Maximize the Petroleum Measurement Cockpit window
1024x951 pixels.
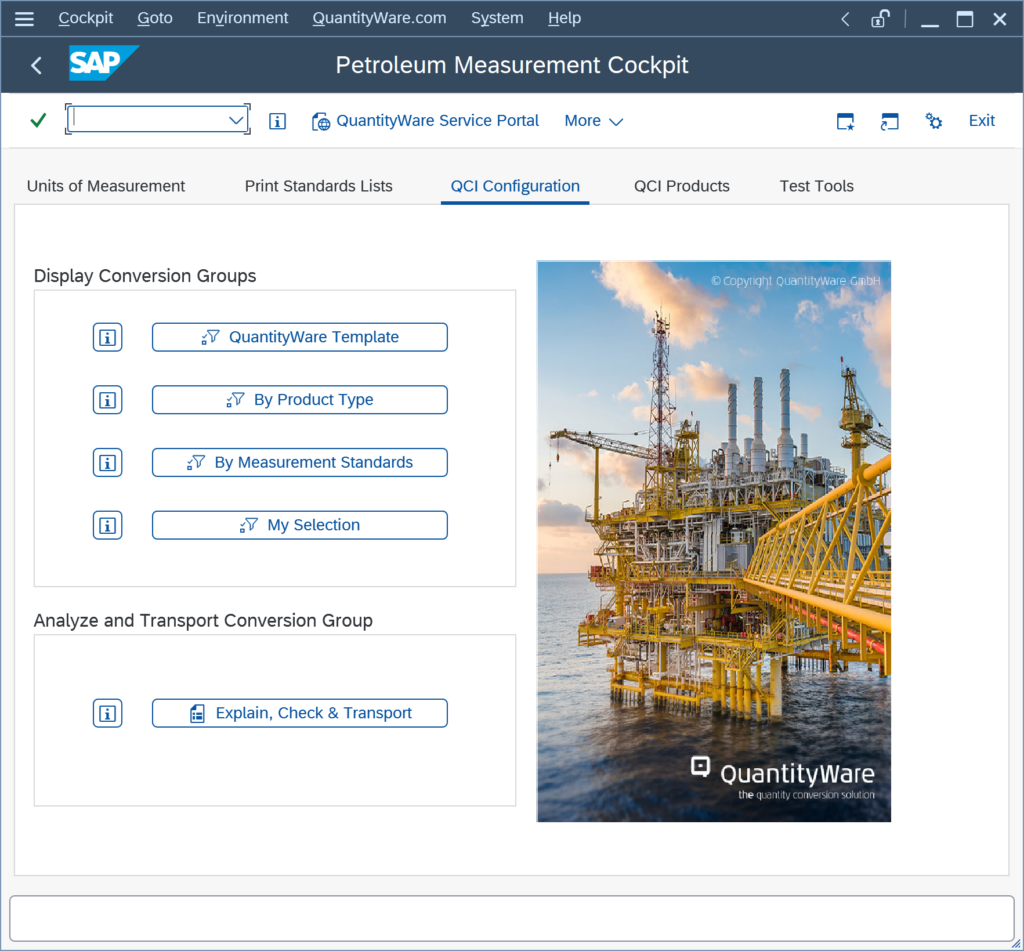(x=965, y=19)
